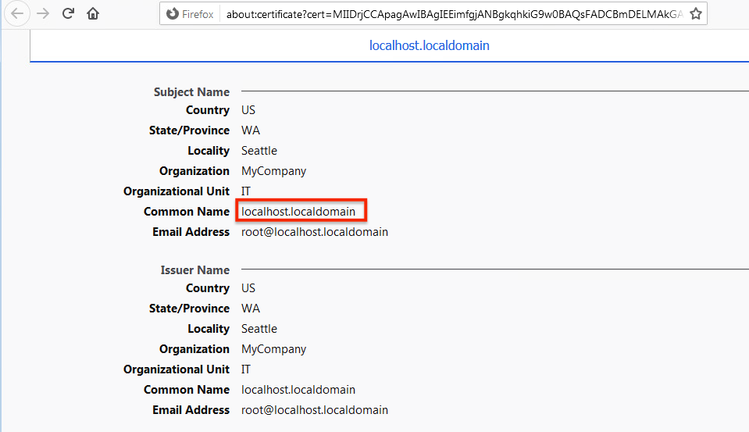
Task: Click the Subject Name section heading
Action: point(191,92)
